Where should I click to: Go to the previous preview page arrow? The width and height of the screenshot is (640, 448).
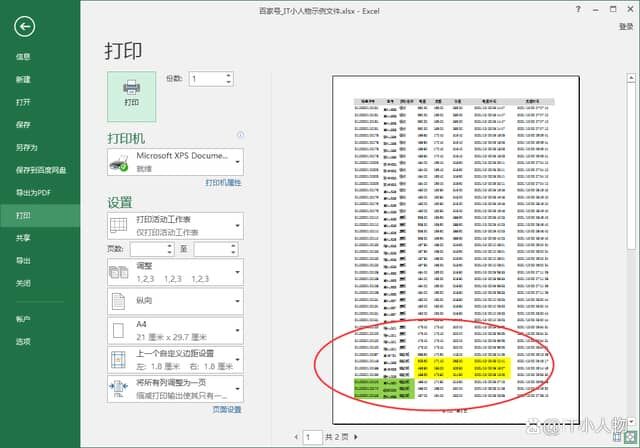(297, 437)
